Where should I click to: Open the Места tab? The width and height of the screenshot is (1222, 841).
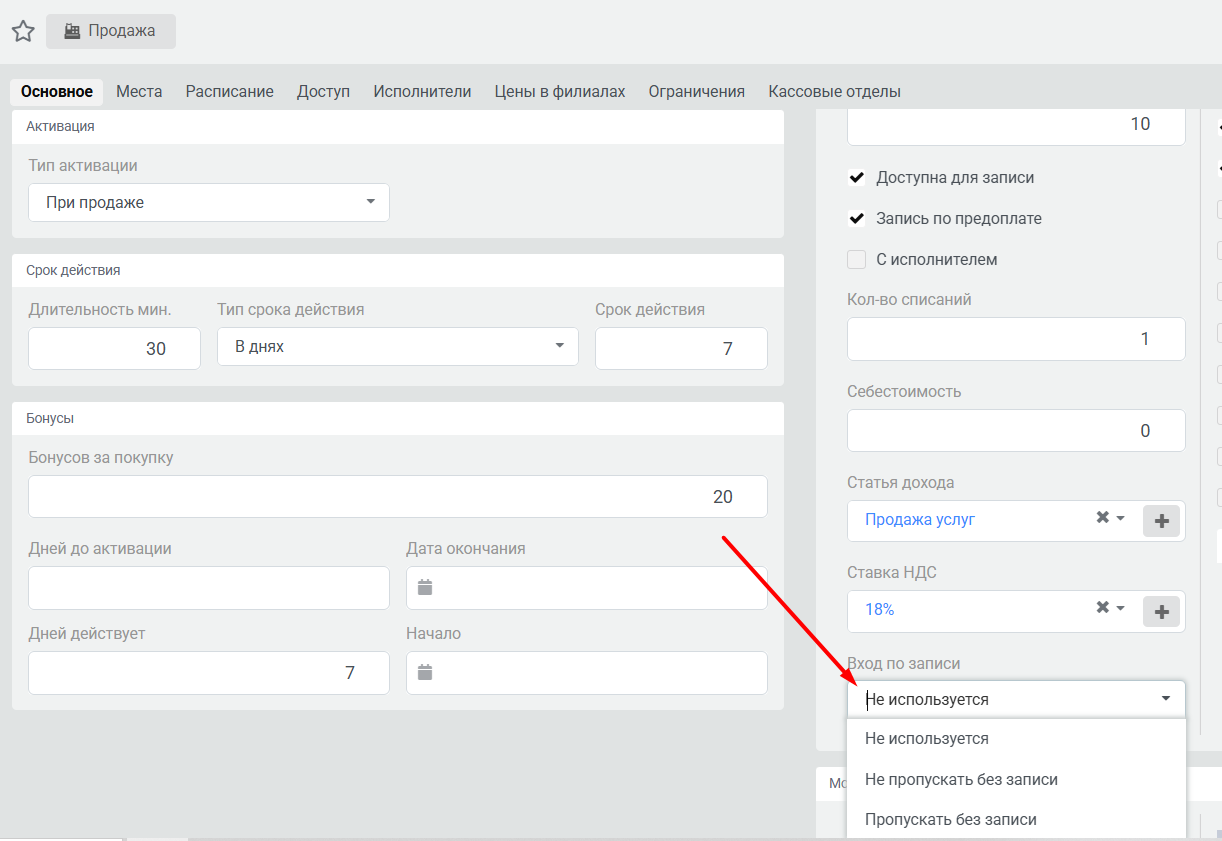click(x=139, y=91)
